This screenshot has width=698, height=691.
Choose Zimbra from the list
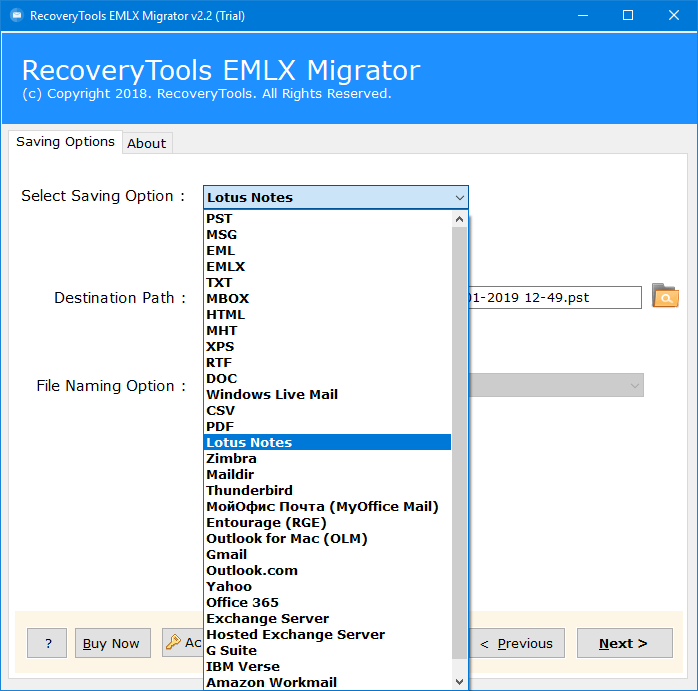(x=327, y=459)
